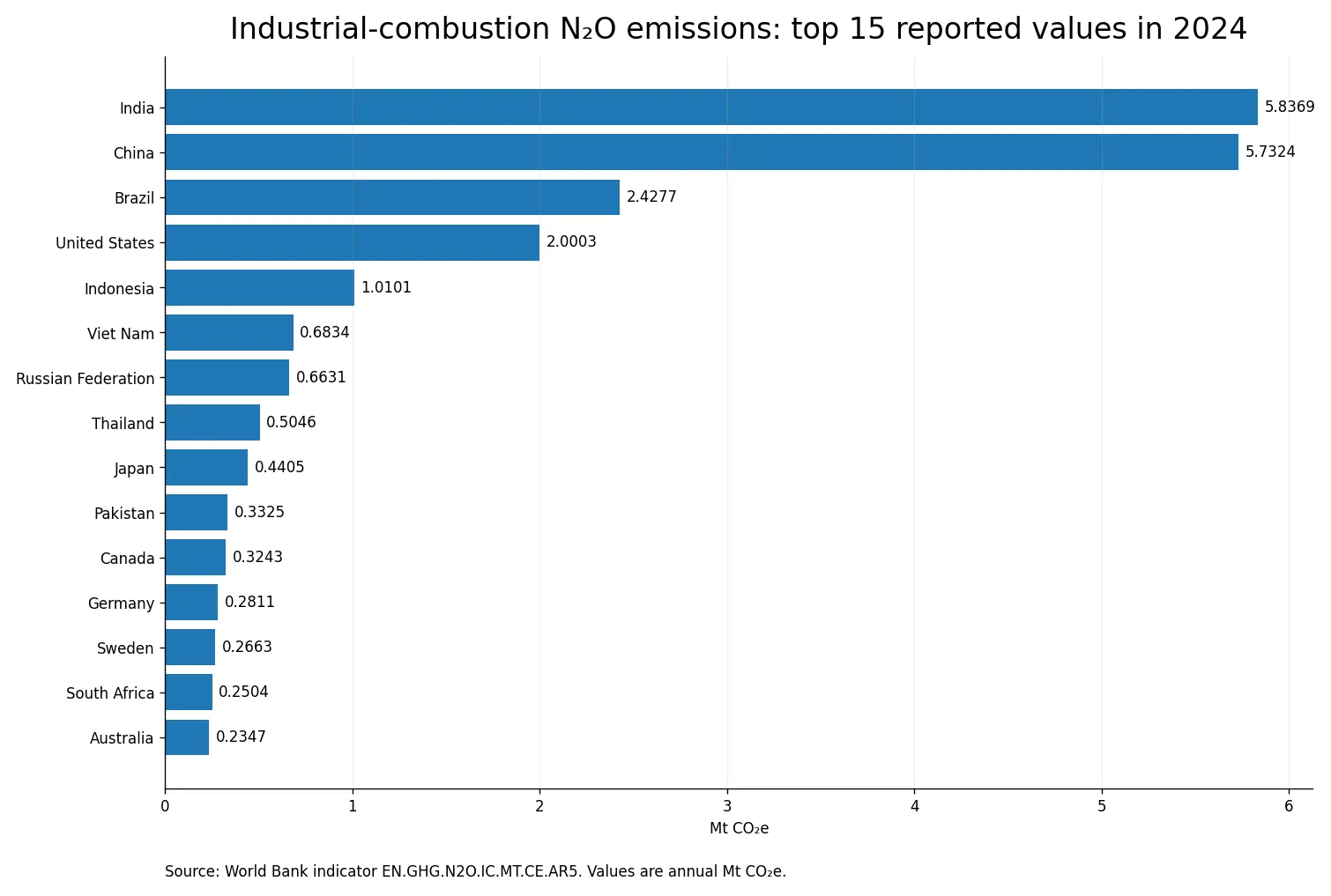This screenshot has width=1331, height=896.
Task: Click the Thailand axis label
Action: tap(123, 424)
